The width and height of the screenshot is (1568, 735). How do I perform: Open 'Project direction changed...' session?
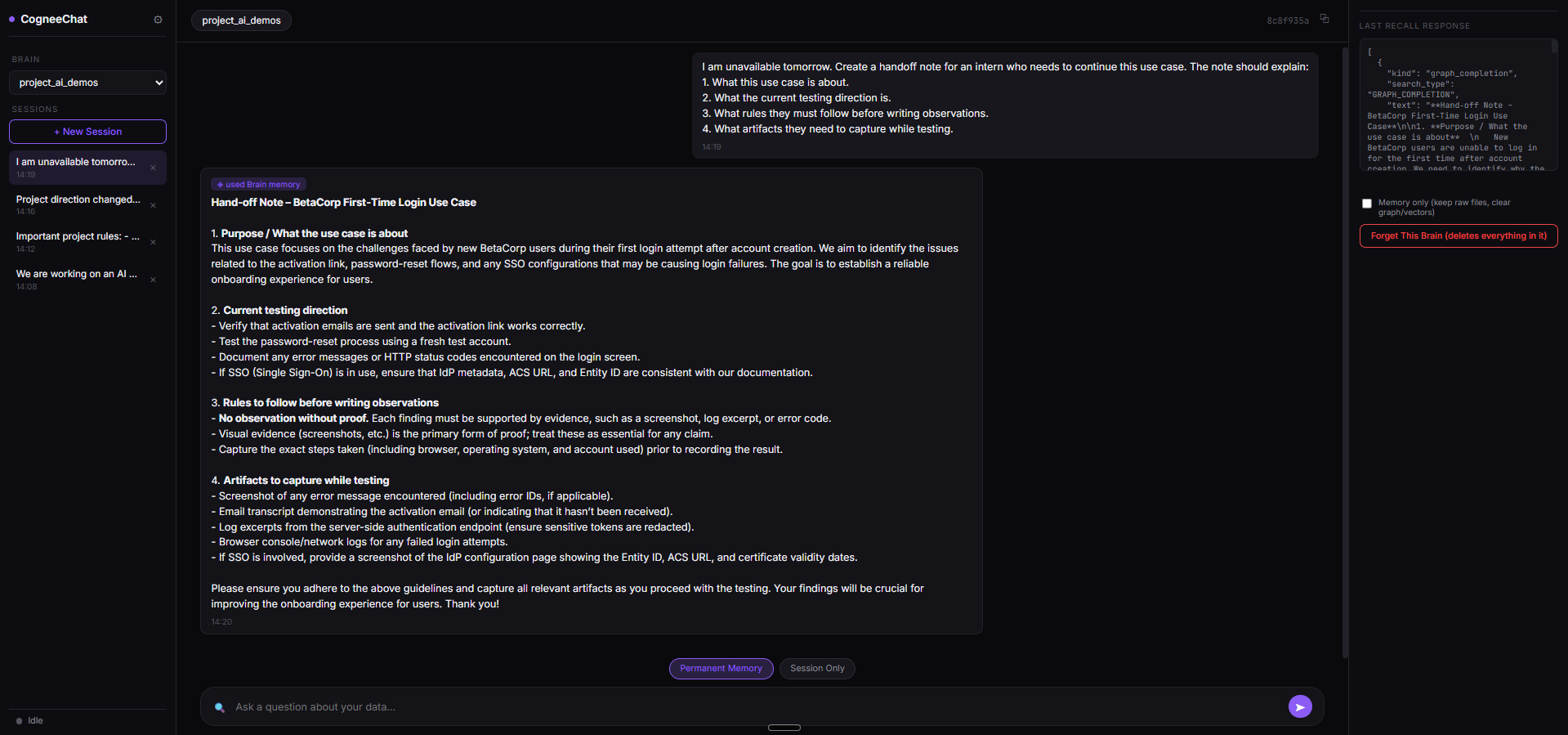[x=78, y=204]
